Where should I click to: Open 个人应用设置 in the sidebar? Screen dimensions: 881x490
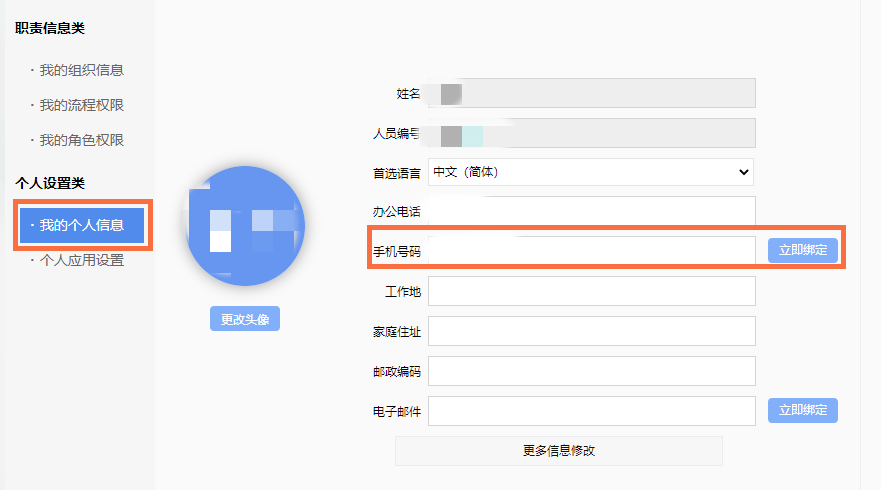point(81,260)
